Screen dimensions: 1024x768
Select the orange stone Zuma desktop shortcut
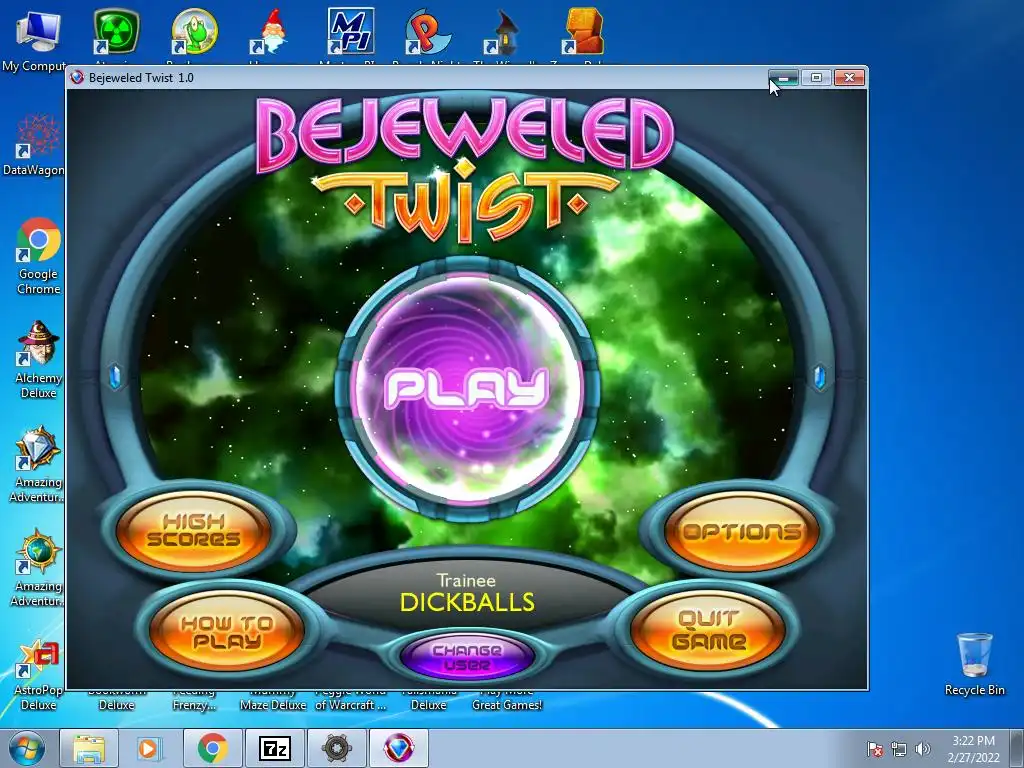(584, 31)
